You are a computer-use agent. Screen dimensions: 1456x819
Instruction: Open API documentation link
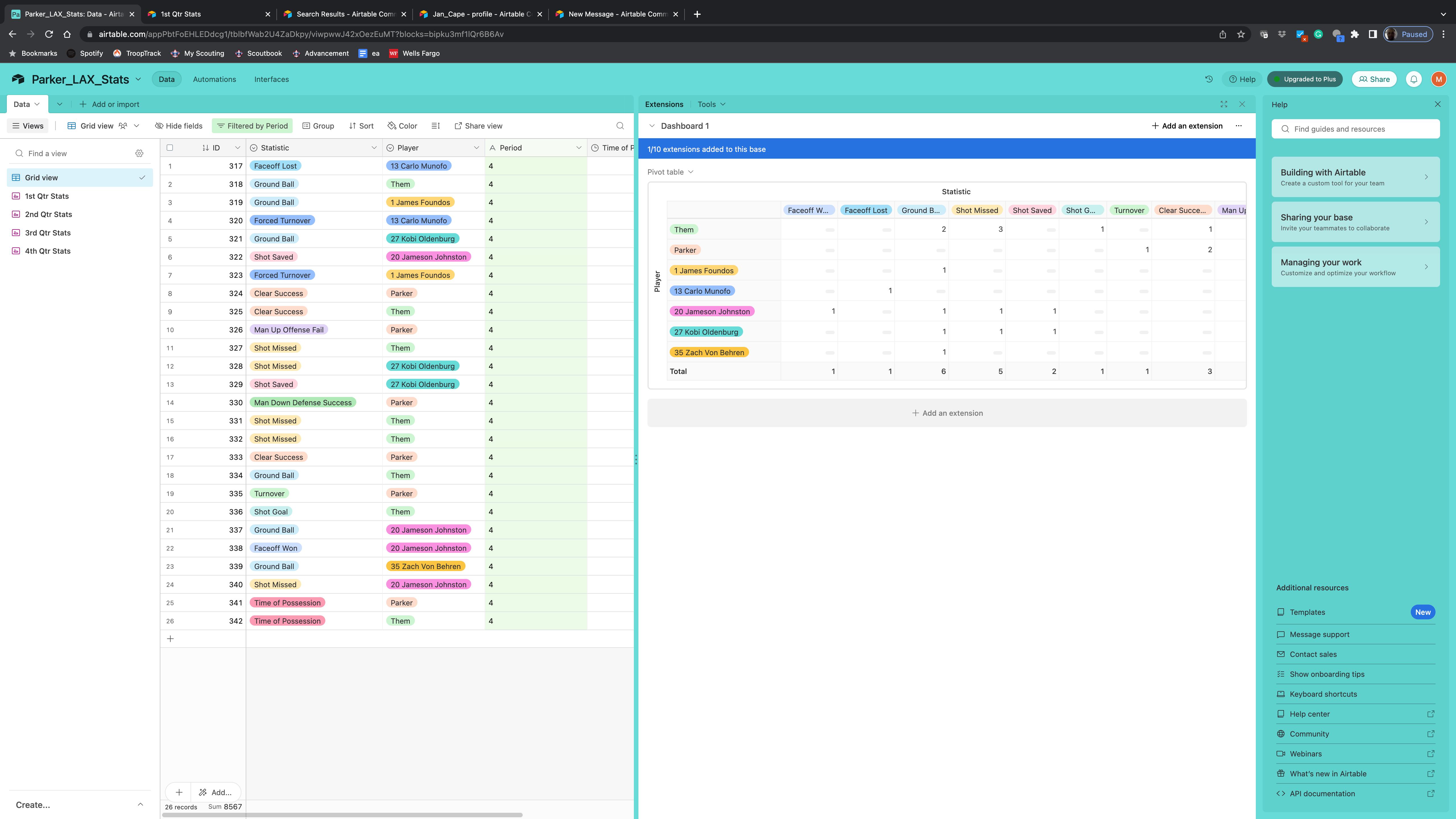click(x=1355, y=794)
